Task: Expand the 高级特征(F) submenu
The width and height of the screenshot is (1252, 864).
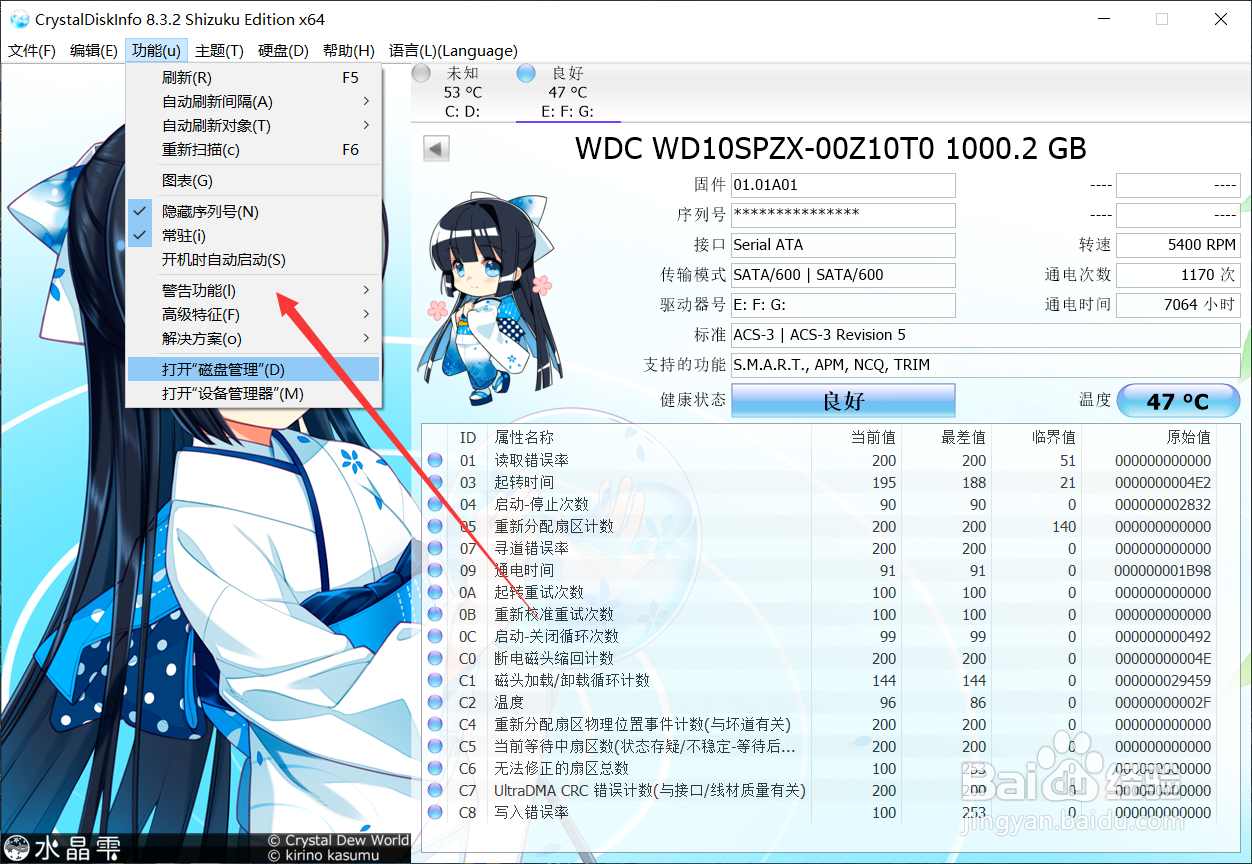Action: click(253, 315)
